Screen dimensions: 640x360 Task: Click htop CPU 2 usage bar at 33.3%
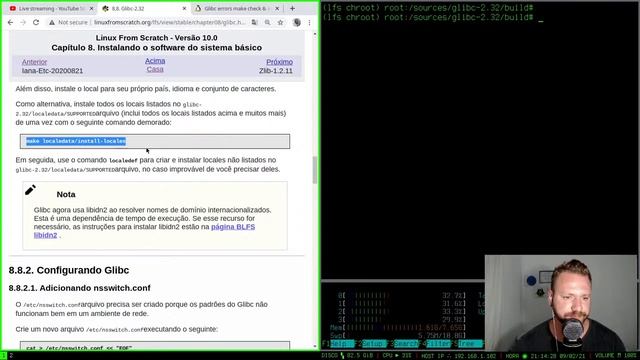tap(402, 311)
